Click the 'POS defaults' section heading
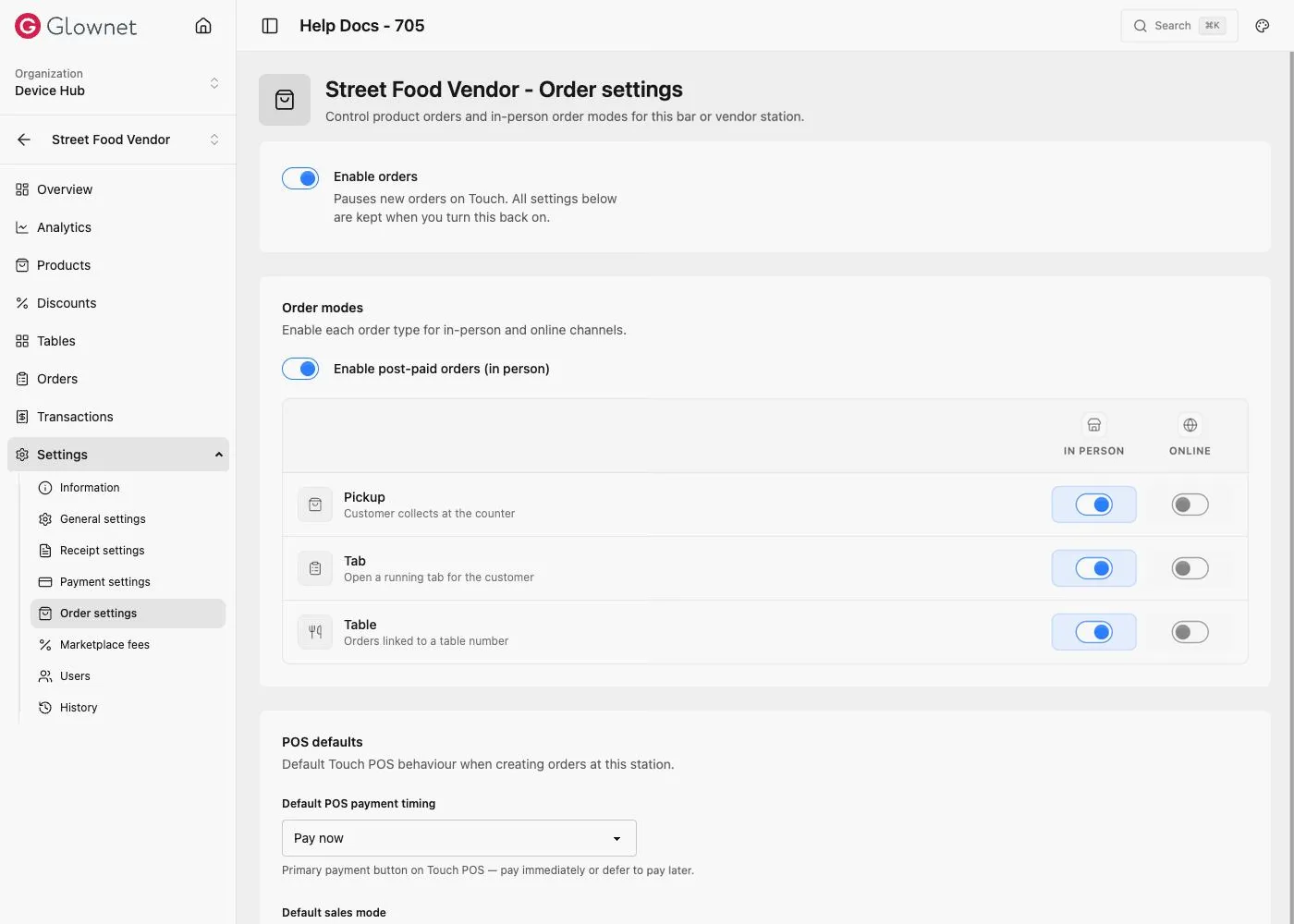This screenshot has width=1294, height=924. pos(323,742)
